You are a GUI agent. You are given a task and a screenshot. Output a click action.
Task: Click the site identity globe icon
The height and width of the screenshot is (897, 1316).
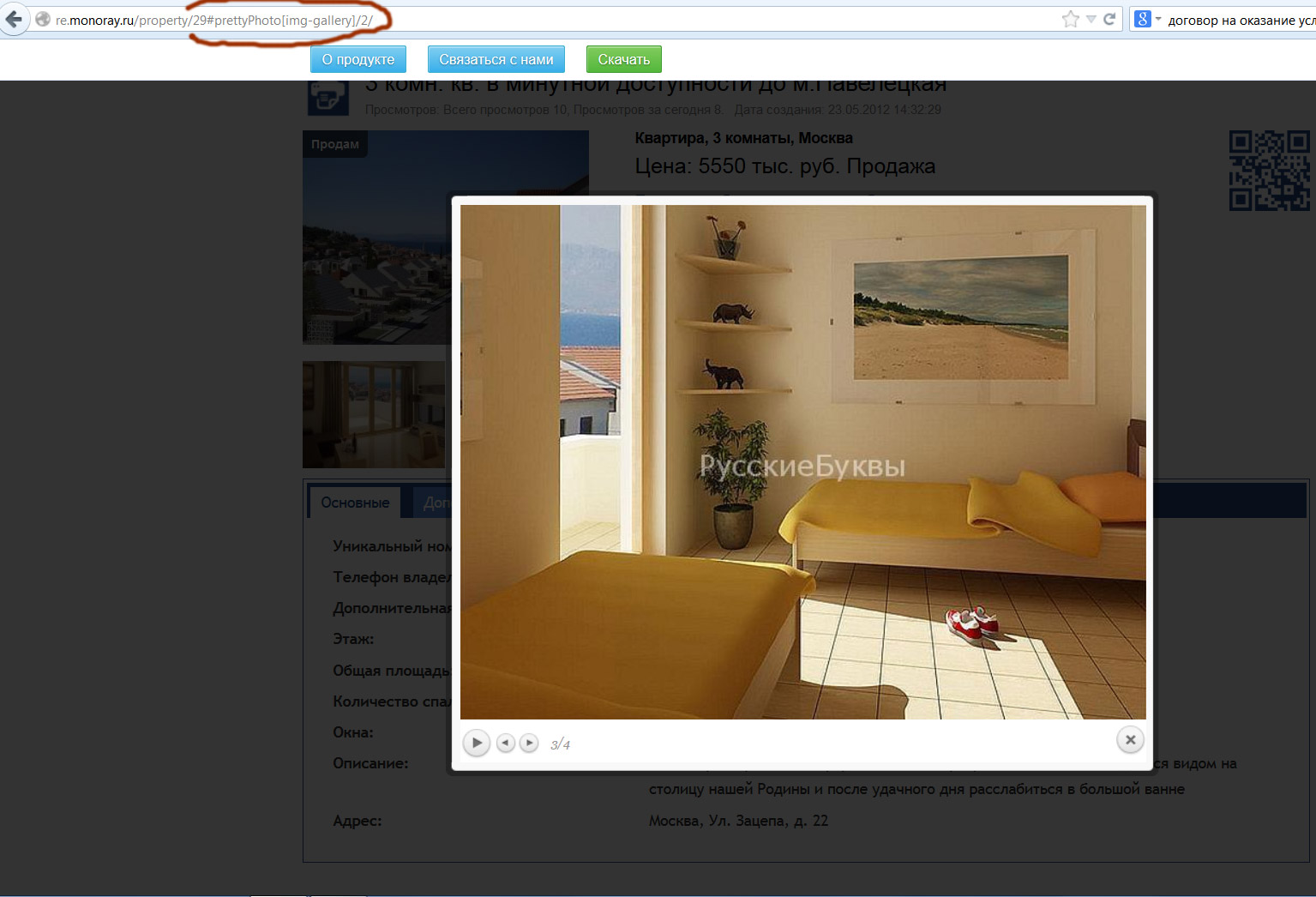[x=43, y=19]
